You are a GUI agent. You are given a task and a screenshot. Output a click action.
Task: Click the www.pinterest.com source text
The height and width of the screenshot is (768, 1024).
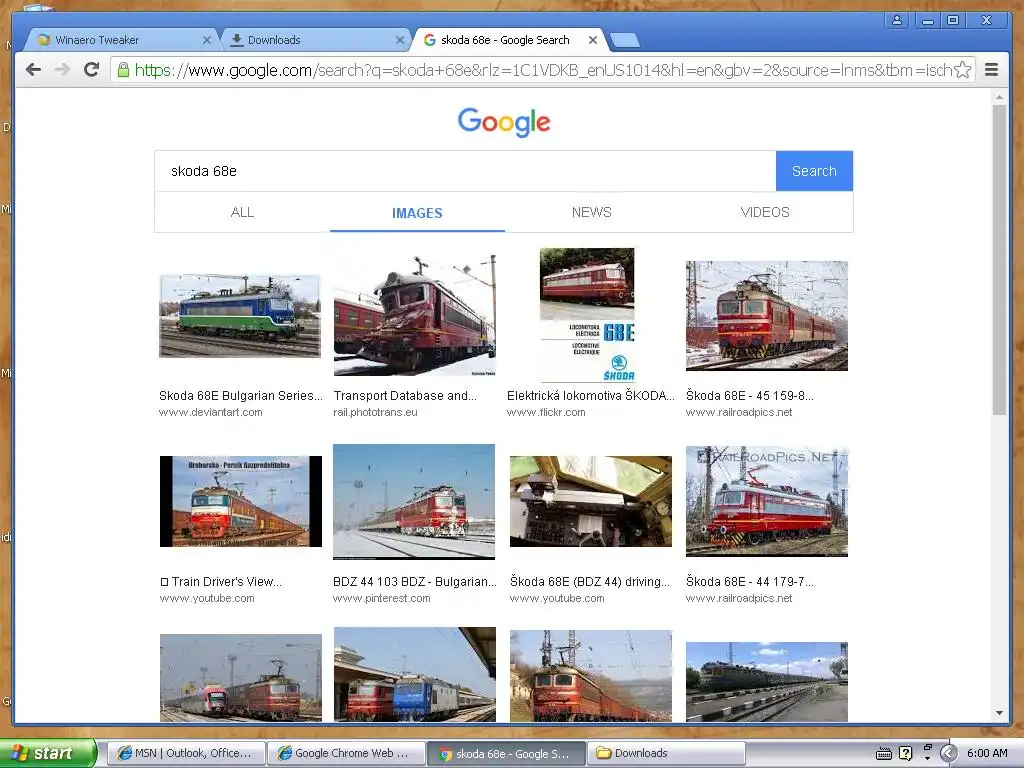pos(381,598)
